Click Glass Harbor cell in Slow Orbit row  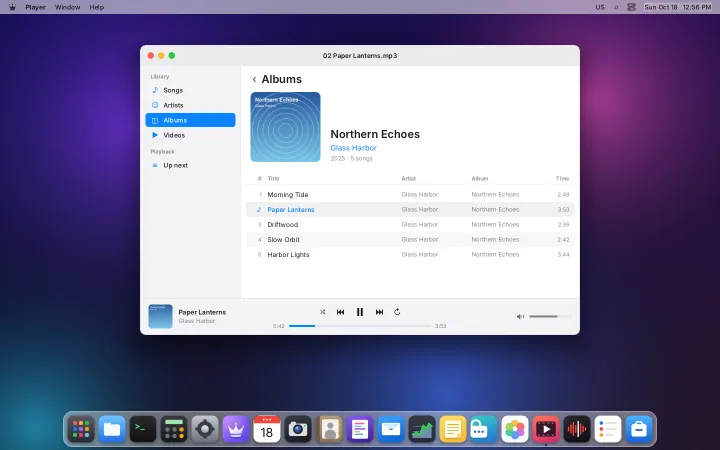tap(420, 240)
